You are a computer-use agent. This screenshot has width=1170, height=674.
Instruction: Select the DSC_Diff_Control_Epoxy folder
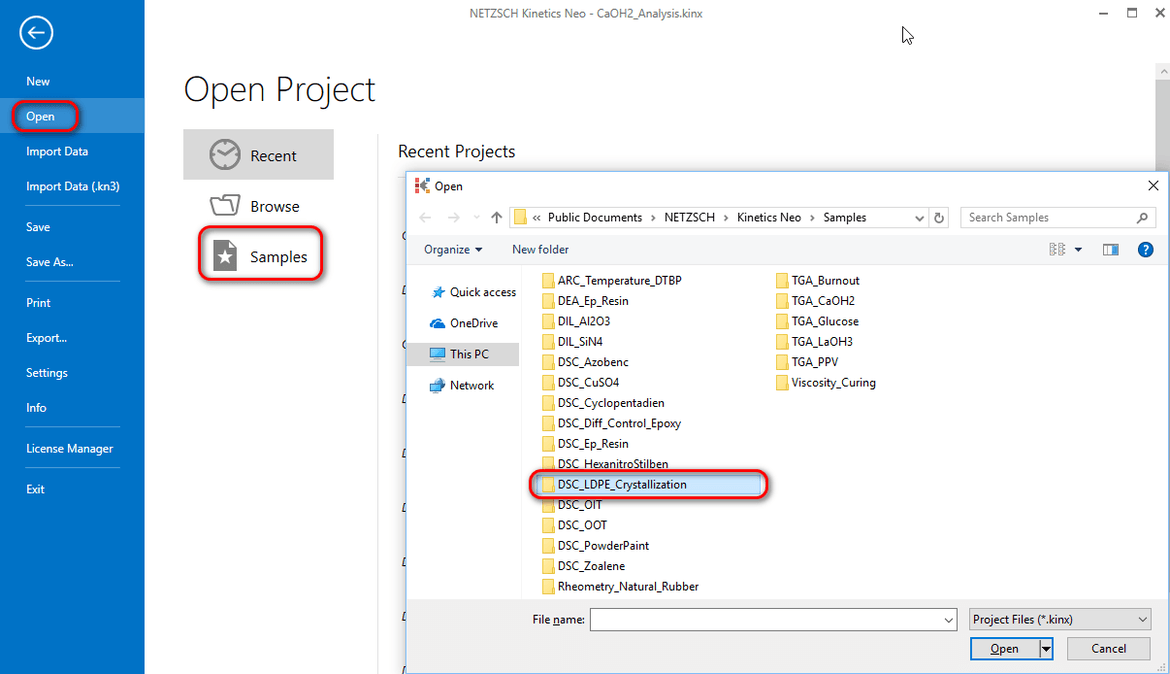pyautogui.click(x=611, y=423)
